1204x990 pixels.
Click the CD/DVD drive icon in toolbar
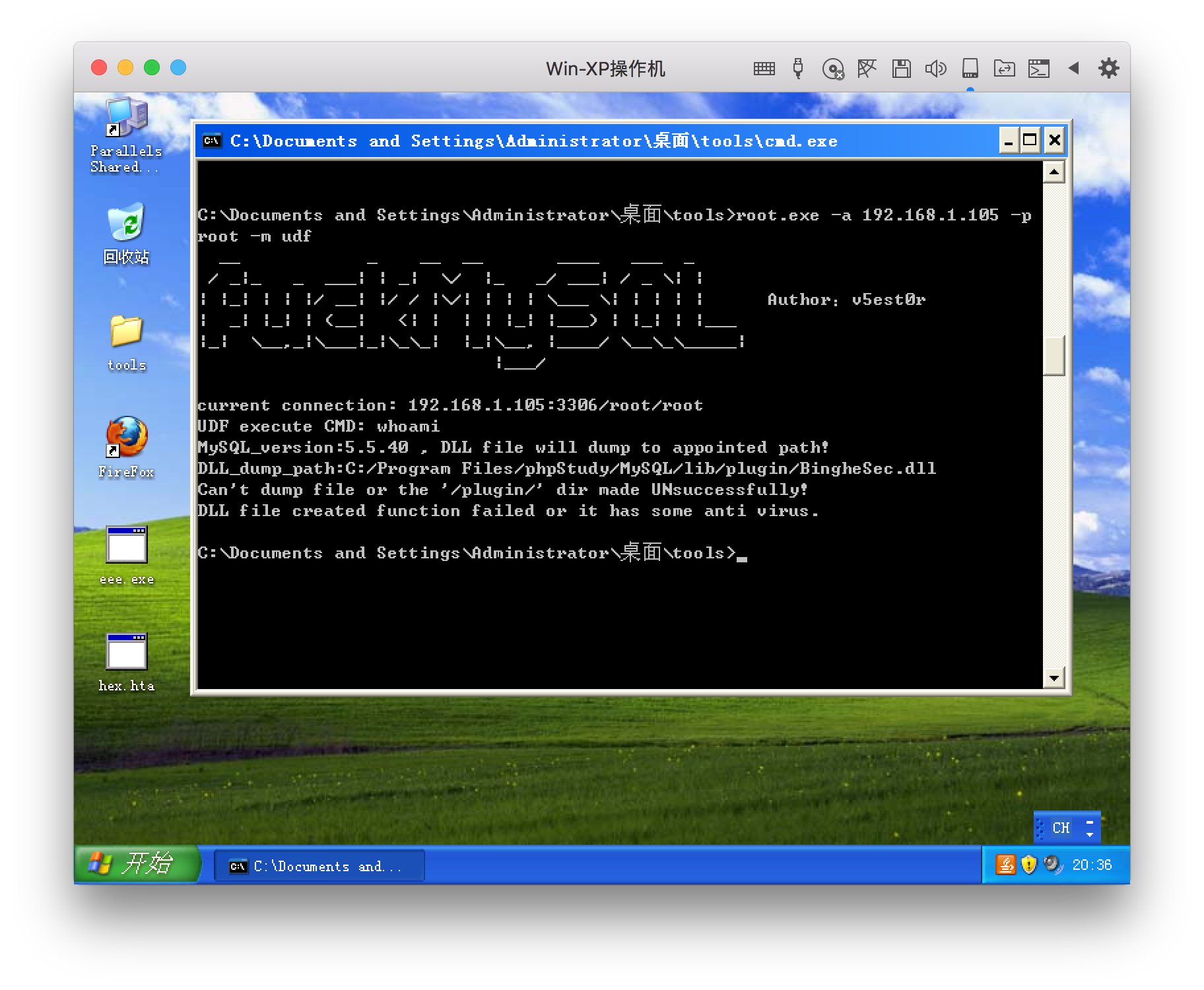pyautogui.click(x=833, y=69)
